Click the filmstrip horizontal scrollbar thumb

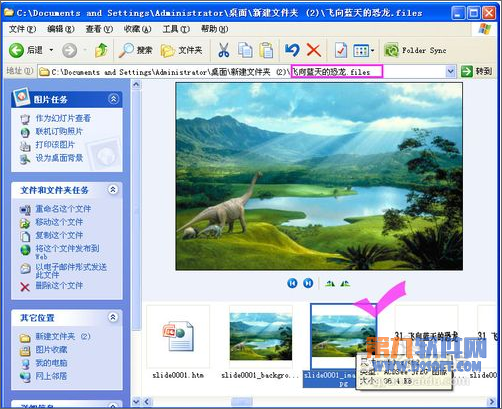point(242,402)
